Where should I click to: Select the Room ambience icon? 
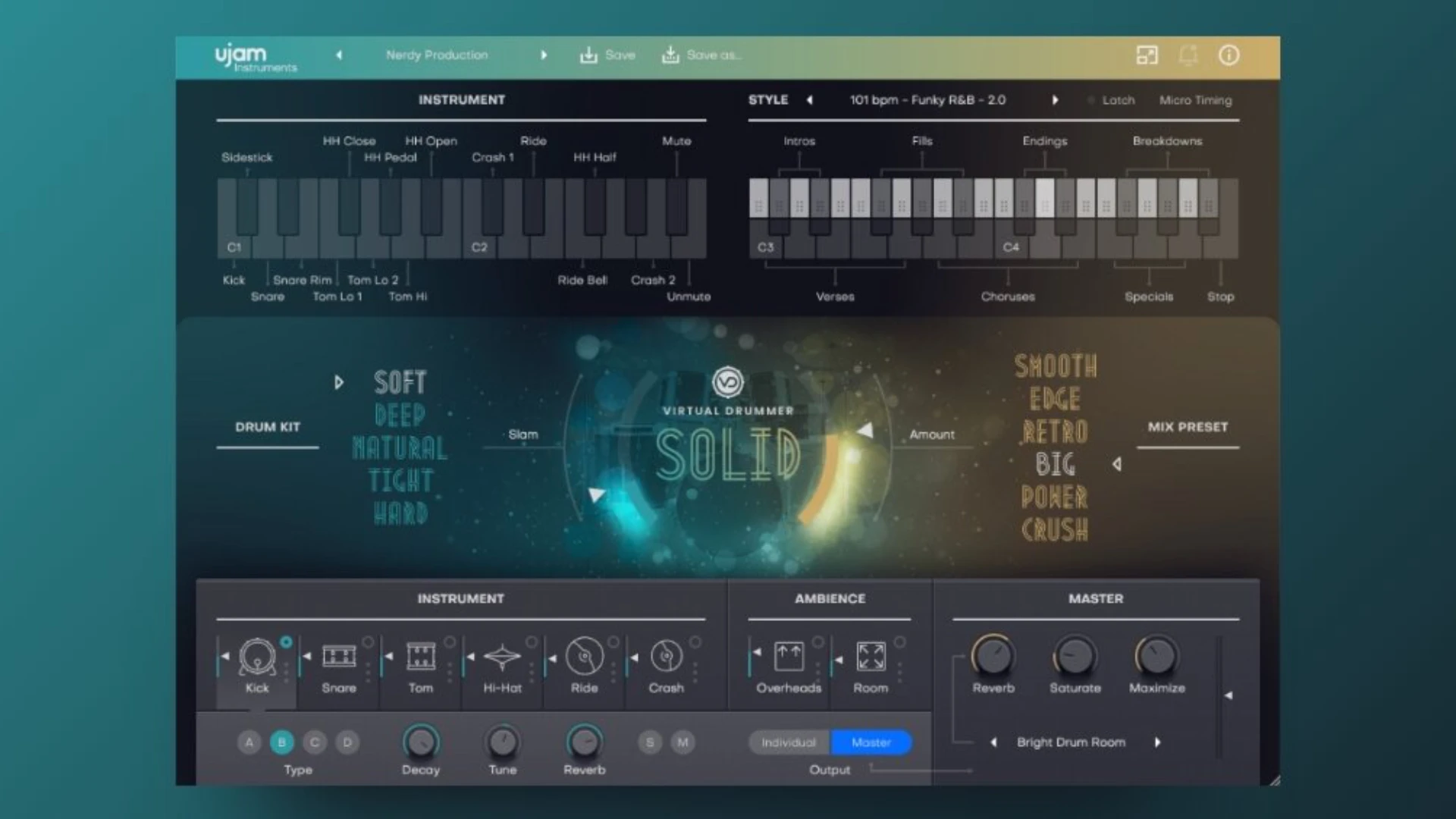871,657
